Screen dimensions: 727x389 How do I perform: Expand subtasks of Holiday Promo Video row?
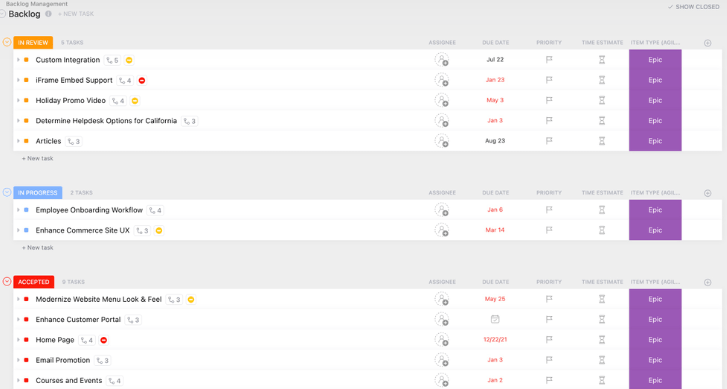pyautogui.click(x=19, y=100)
